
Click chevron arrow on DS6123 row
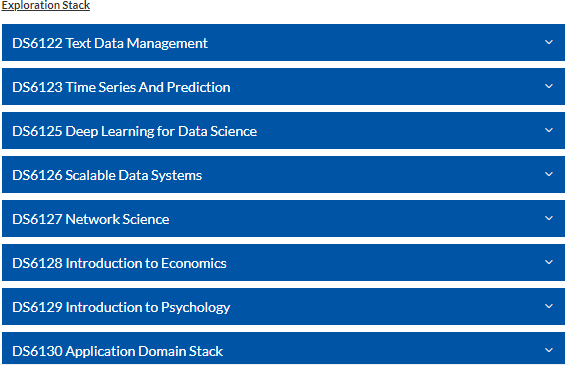[549, 86]
